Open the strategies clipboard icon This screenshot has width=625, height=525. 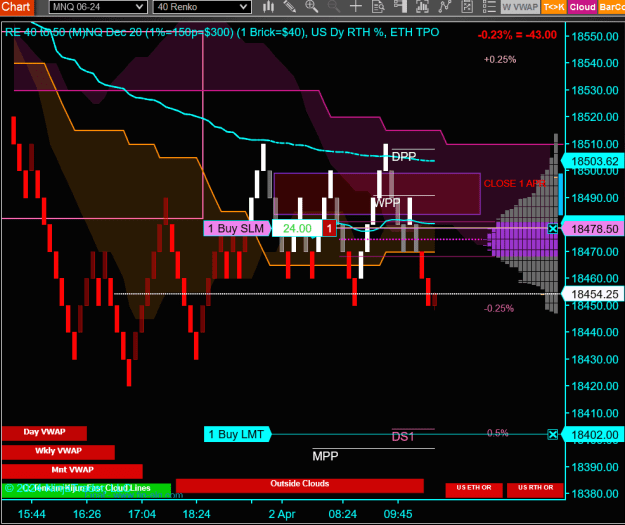click(x=467, y=7)
